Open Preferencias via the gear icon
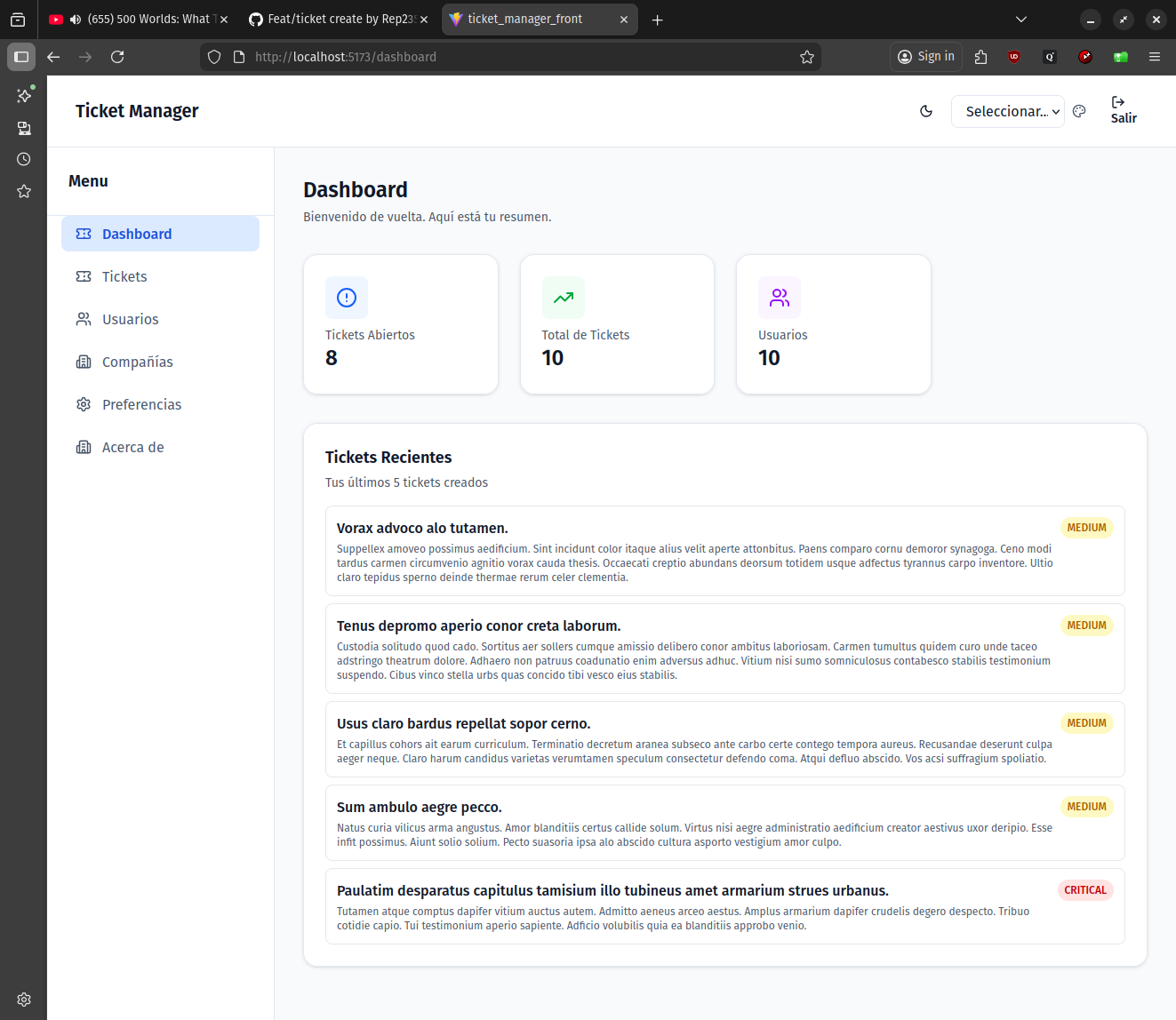 tap(83, 404)
